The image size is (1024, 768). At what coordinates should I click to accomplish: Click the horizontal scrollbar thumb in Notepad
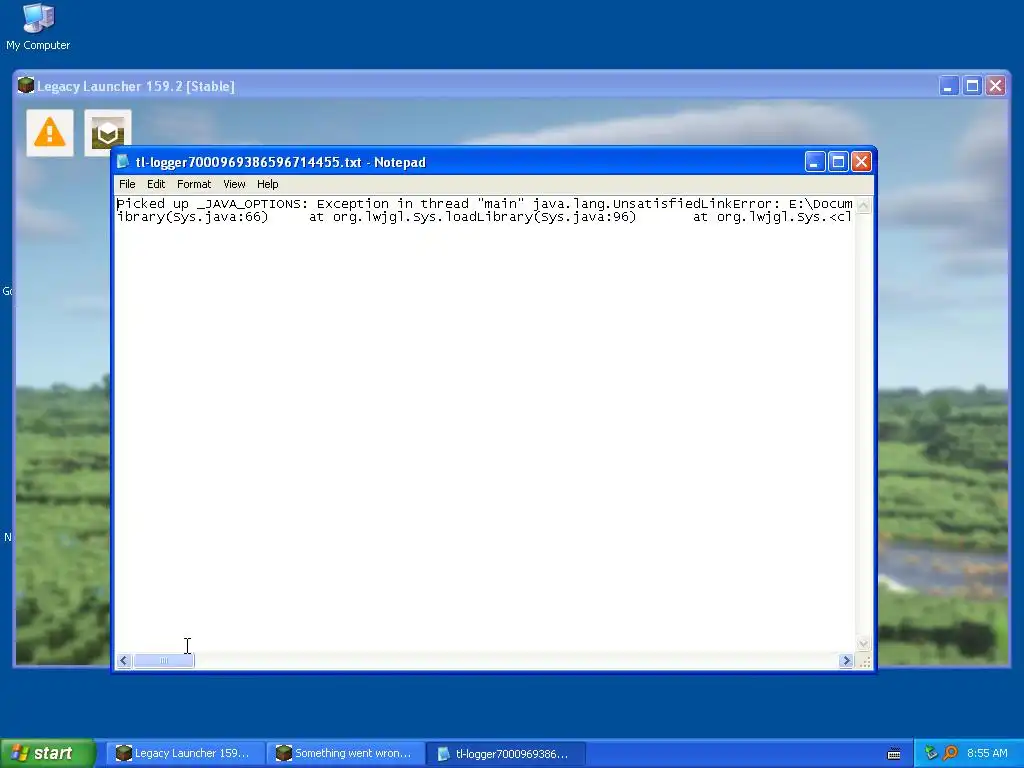click(x=163, y=661)
